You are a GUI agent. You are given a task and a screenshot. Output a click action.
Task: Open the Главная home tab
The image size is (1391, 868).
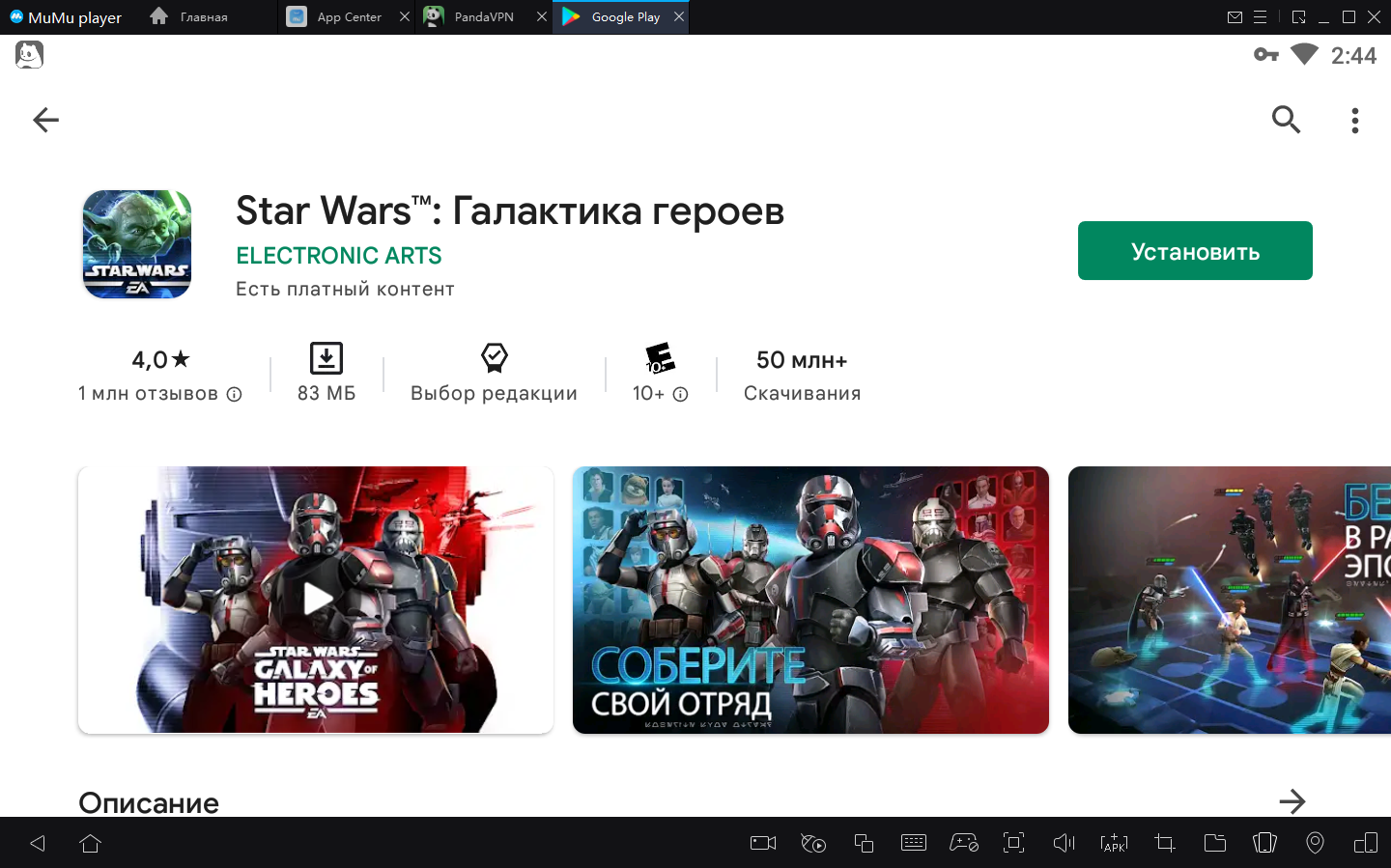[191, 17]
